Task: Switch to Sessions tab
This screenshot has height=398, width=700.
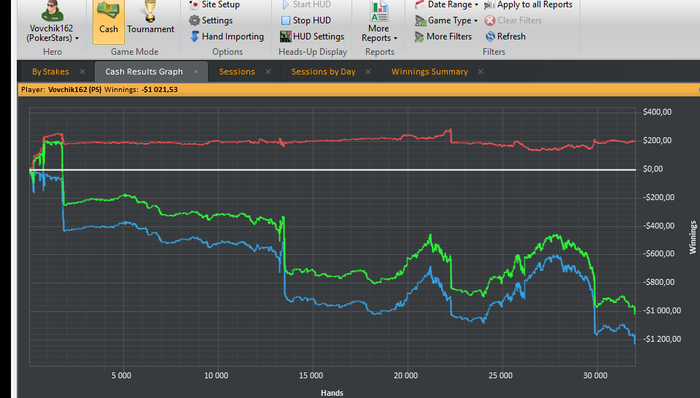Action: [237, 72]
